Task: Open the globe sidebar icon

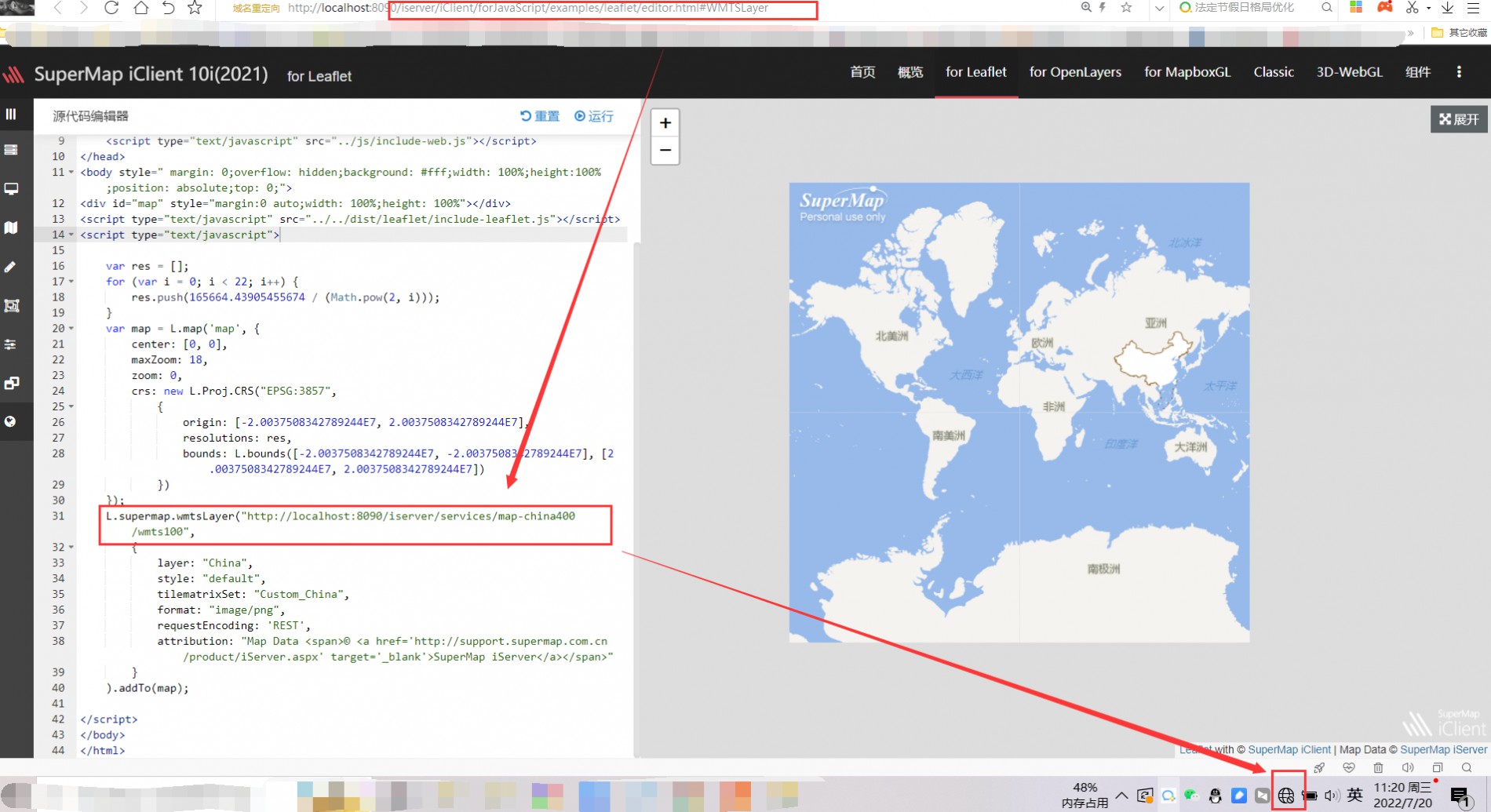Action: [11, 421]
